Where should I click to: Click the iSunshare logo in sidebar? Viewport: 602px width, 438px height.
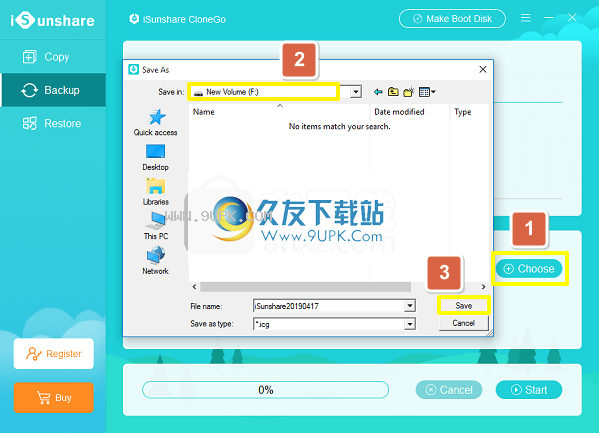[53, 20]
